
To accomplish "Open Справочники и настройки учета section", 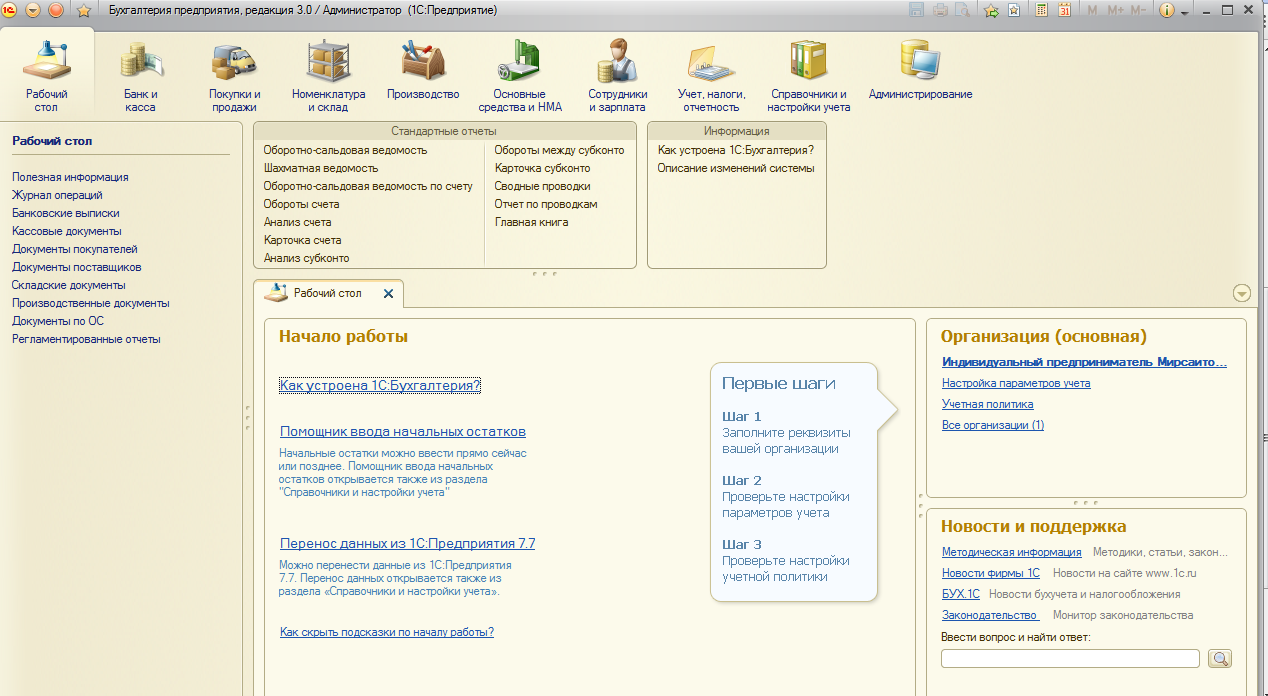I will pyautogui.click(x=809, y=76).
